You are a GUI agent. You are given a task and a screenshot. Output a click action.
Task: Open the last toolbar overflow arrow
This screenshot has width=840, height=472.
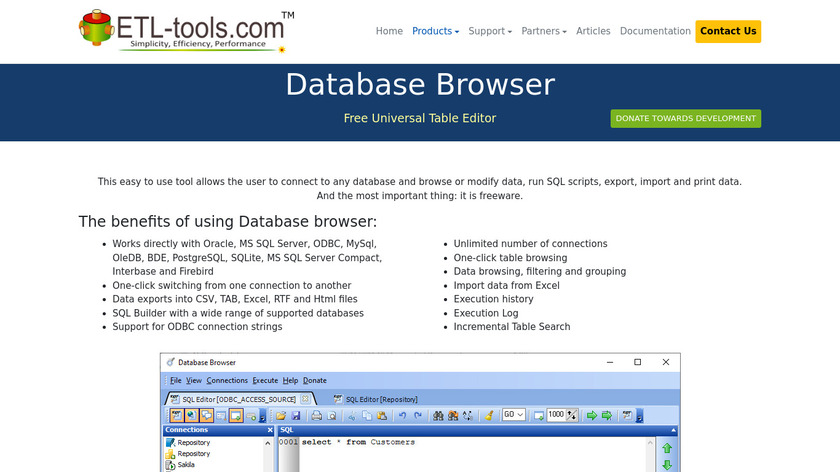639,416
